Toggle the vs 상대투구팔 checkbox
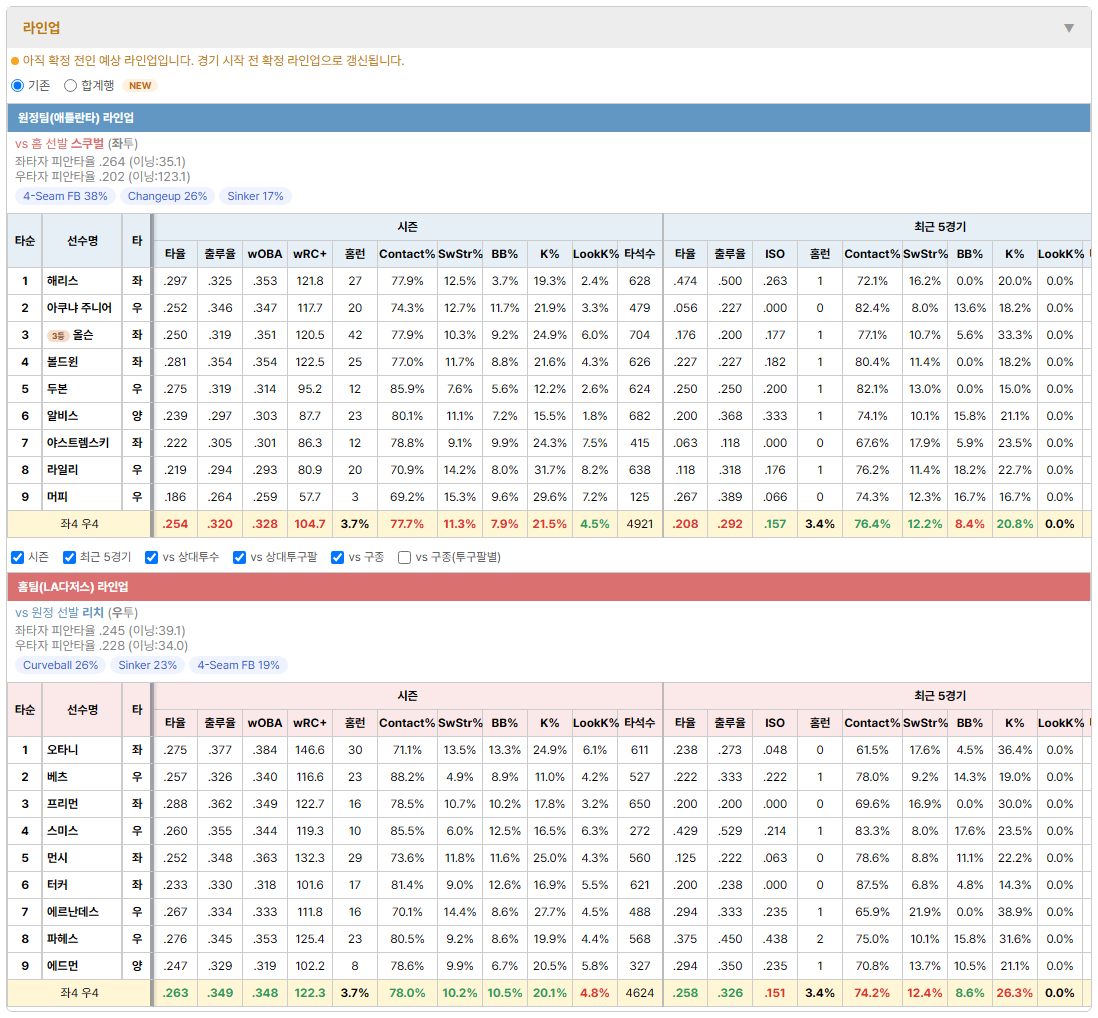Viewport: 1098px width, 1018px height. pos(239,557)
